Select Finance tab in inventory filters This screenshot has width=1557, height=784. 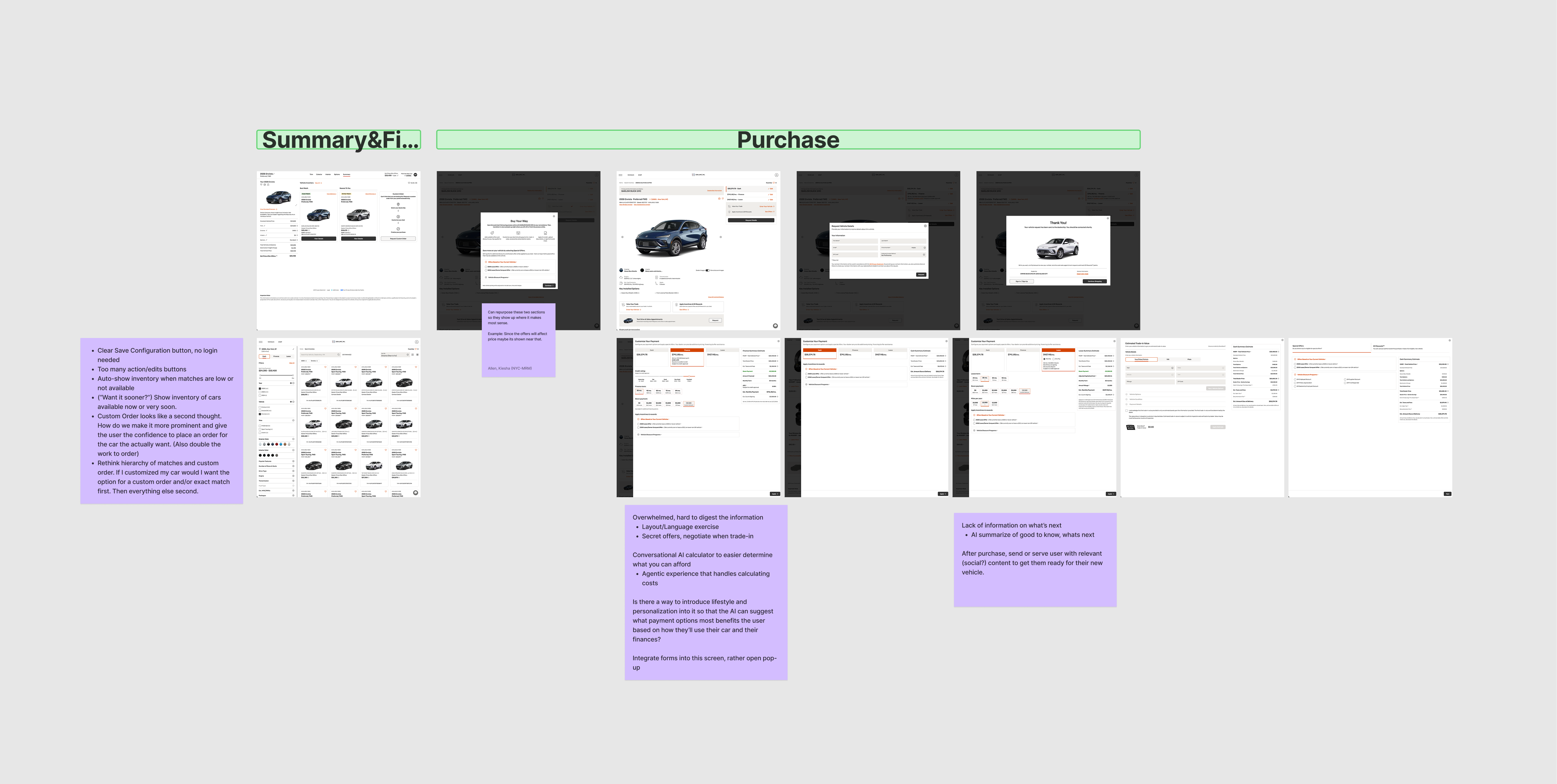[x=276, y=356]
